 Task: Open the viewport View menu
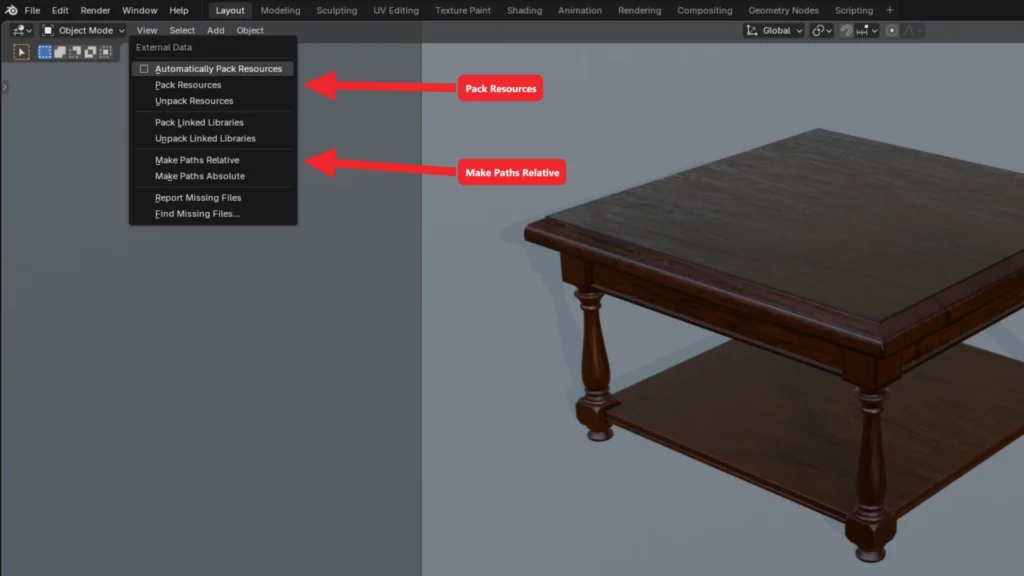click(147, 31)
